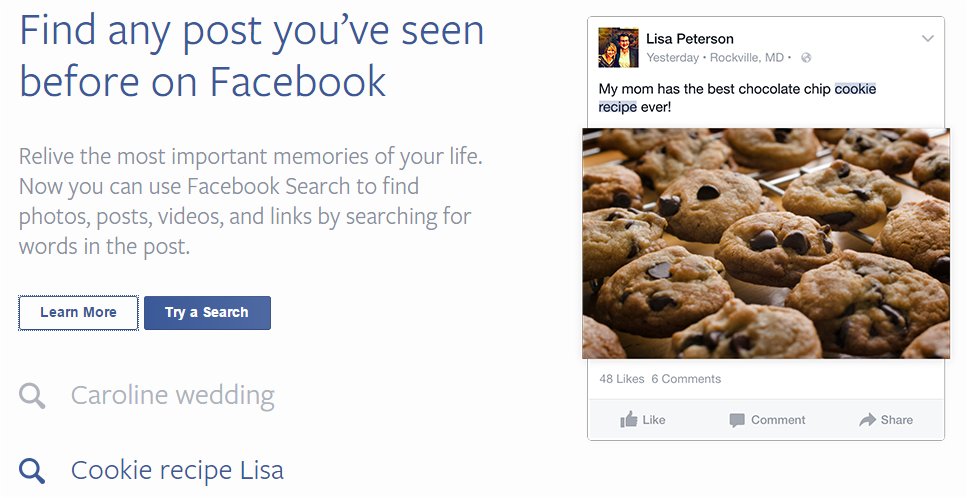Click the Rockville, MD location link

click(x=748, y=58)
